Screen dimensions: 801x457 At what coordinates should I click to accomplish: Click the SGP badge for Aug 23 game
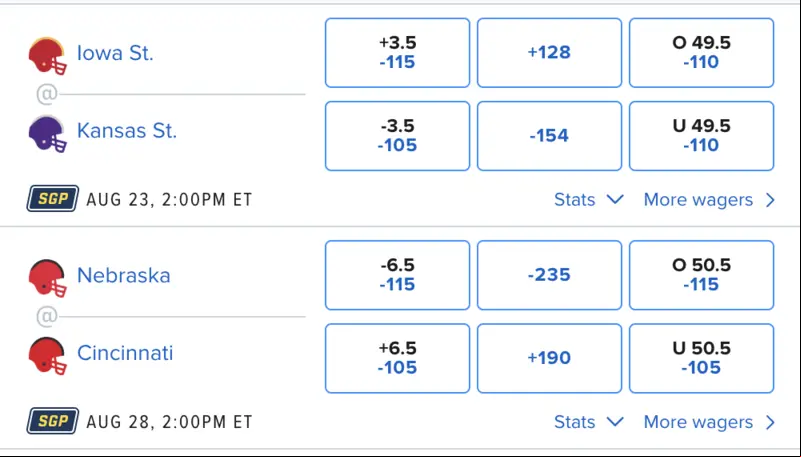coord(53,199)
